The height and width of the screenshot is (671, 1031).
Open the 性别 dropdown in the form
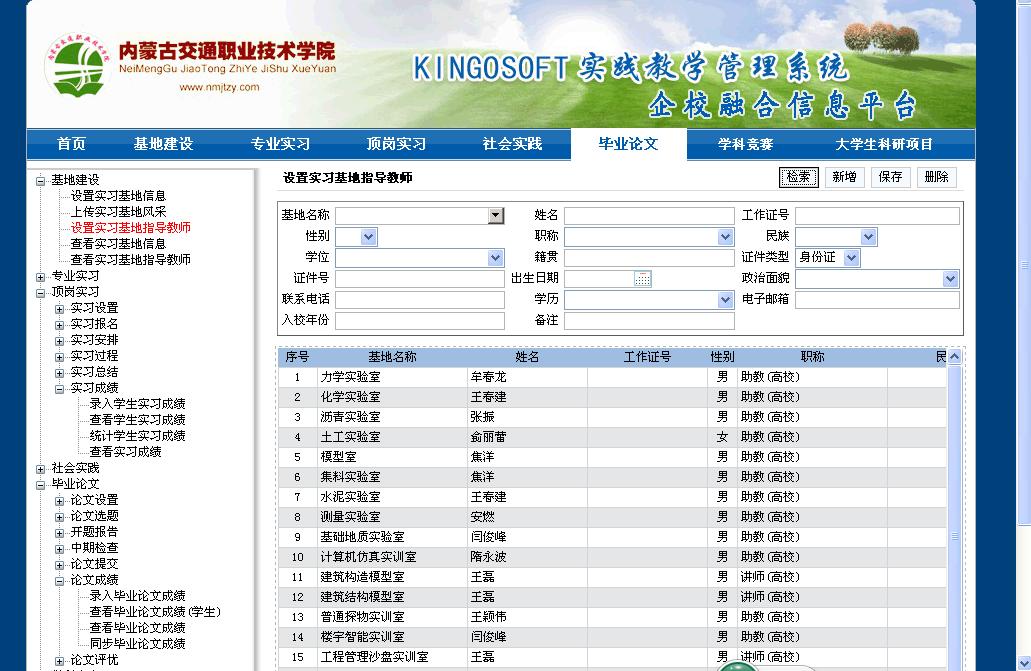[369, 237]
